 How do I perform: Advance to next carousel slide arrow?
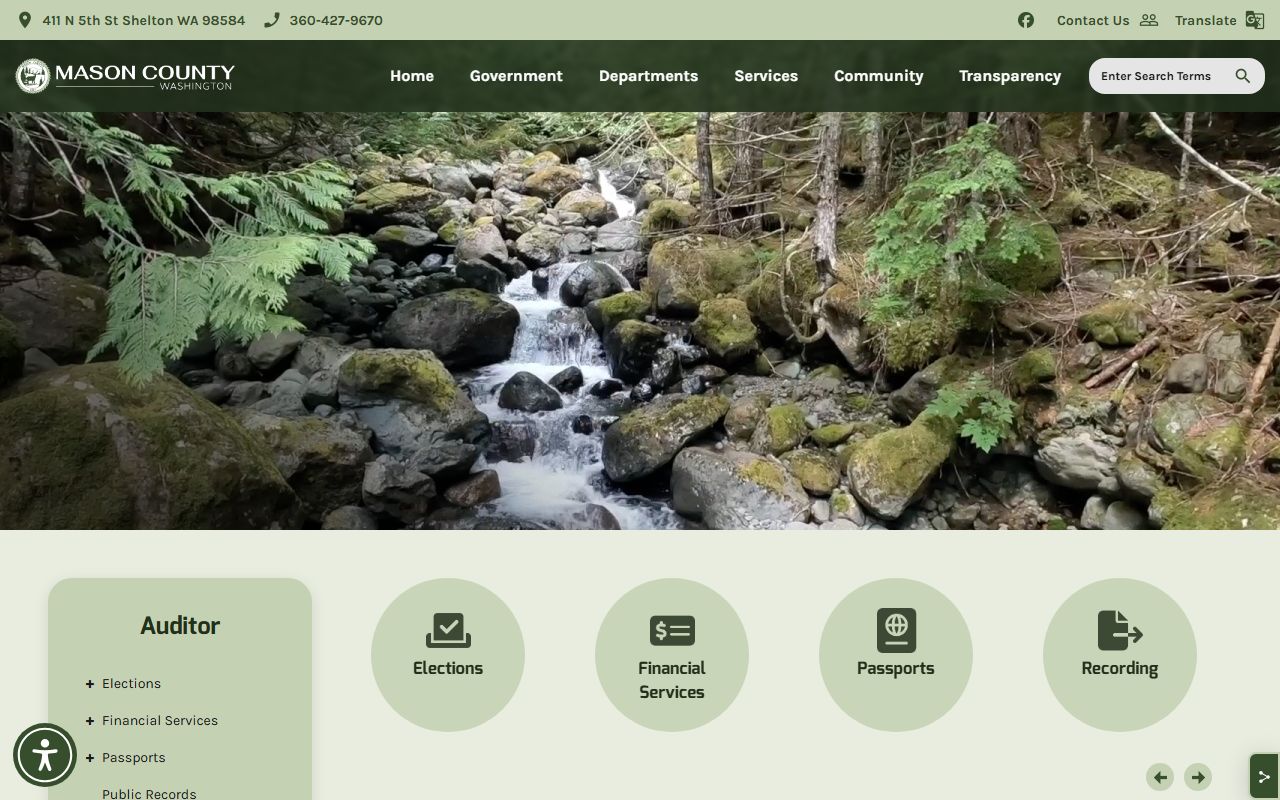tap(1198, 777)
